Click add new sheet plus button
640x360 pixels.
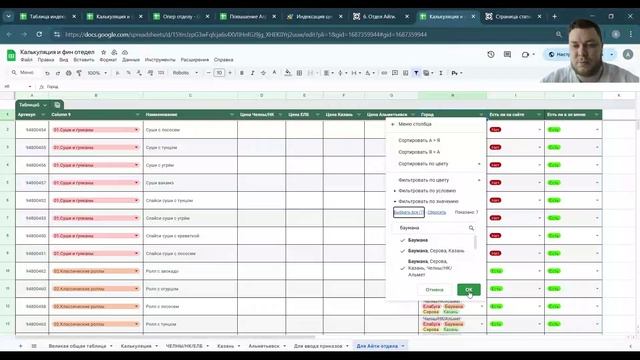click(20, 346)
